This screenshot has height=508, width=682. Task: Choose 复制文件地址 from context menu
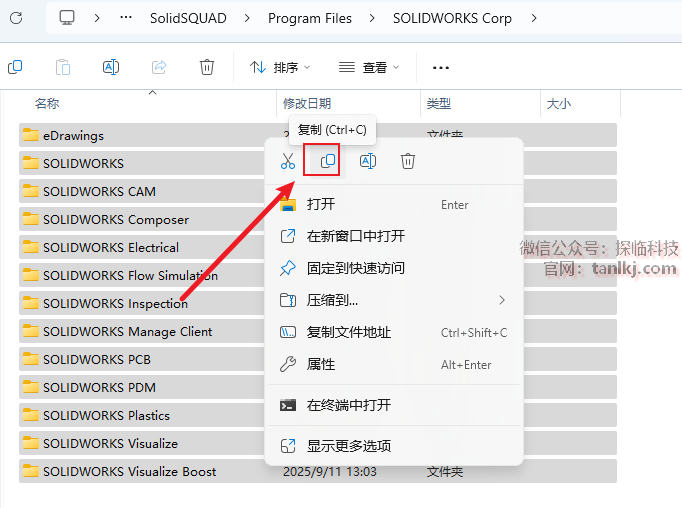394,332
